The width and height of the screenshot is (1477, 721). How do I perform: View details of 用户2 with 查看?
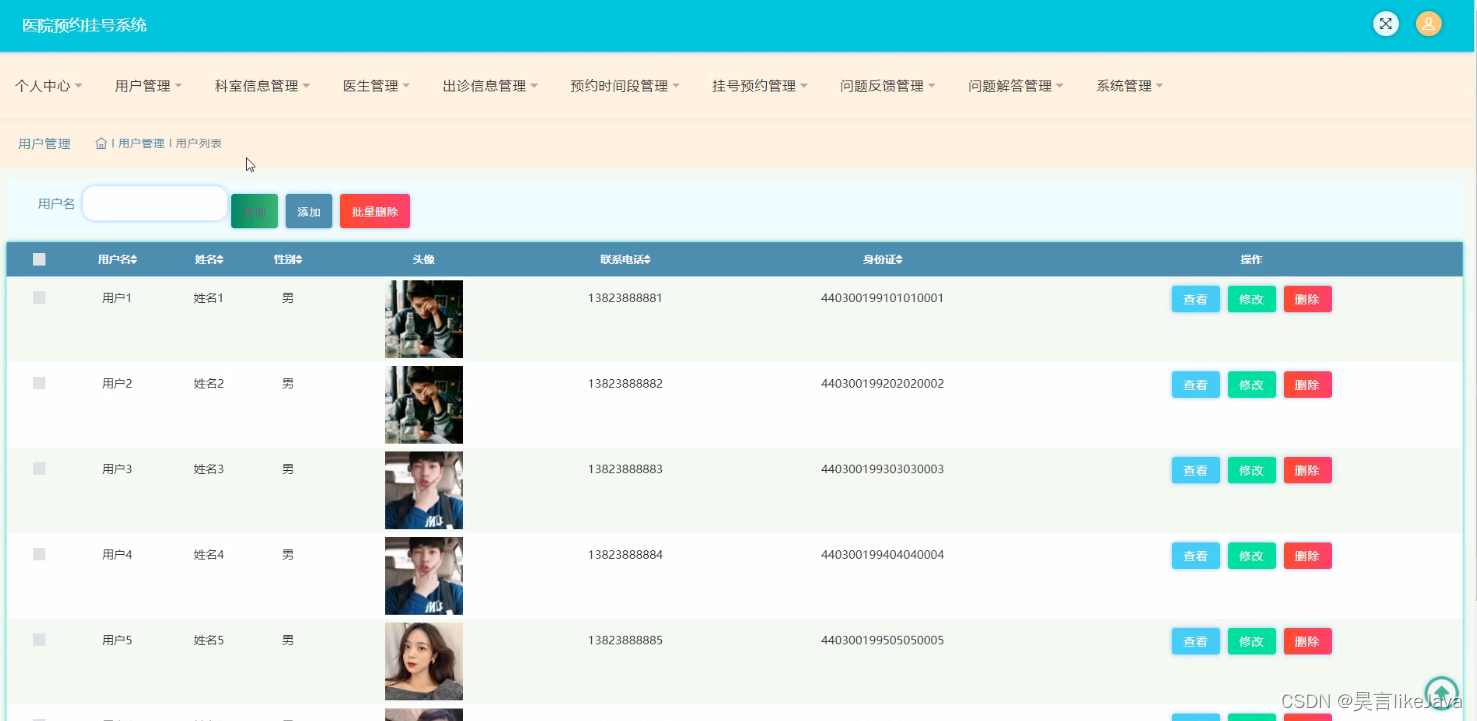tap(1196, 384)
